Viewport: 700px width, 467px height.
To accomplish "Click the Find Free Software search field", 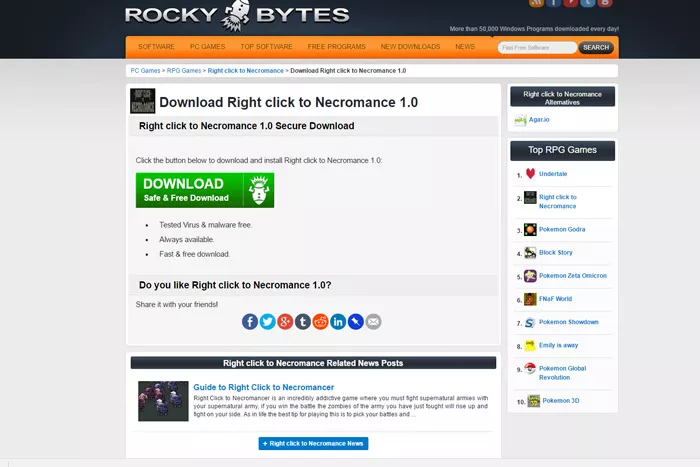I will [537, 47].
